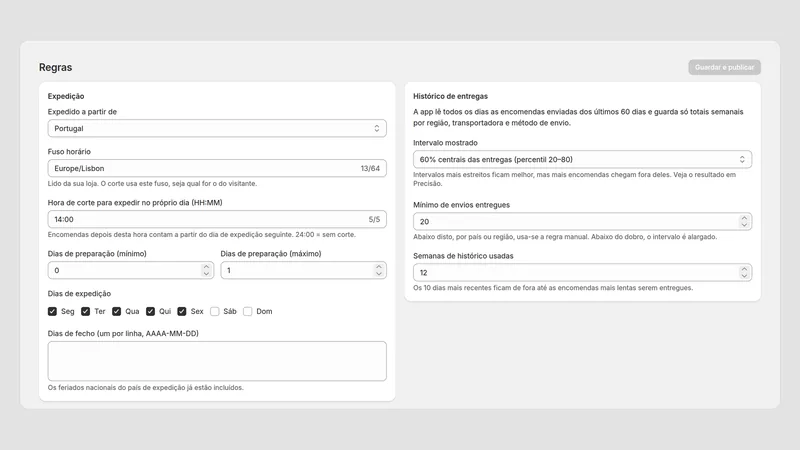This screenshot has width=800, height=450.
Task: Uncheck the Qui shipping day checkbox
Action: pyautogui.click(x=150, y=311)
